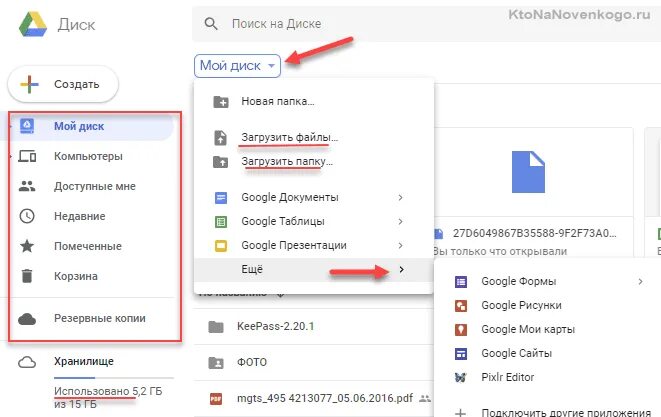Viewport: 661px width, 417px height.
Task: Click the Поиск на Диске search field
Action: (426, 24)
